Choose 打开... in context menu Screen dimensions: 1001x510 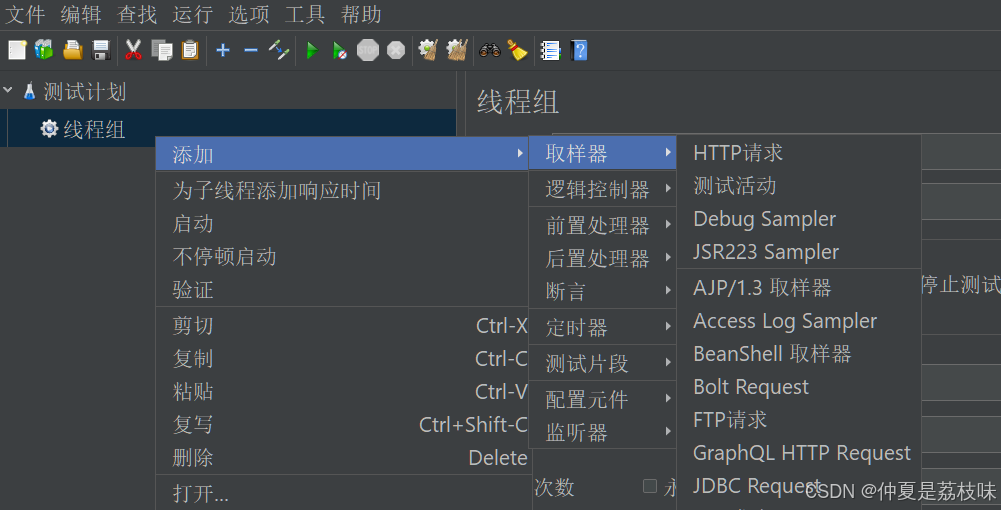click(x=342, y=493)
